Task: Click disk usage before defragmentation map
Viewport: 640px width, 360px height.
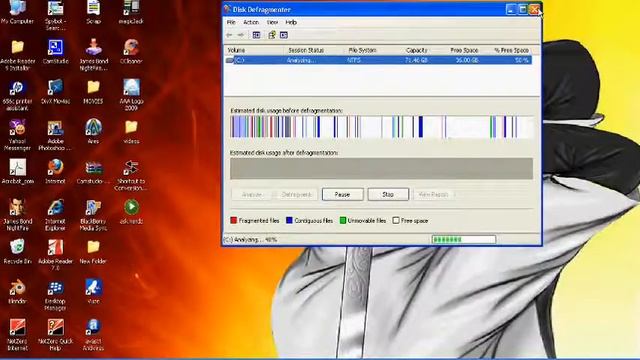Action: [x=382, y=127]
